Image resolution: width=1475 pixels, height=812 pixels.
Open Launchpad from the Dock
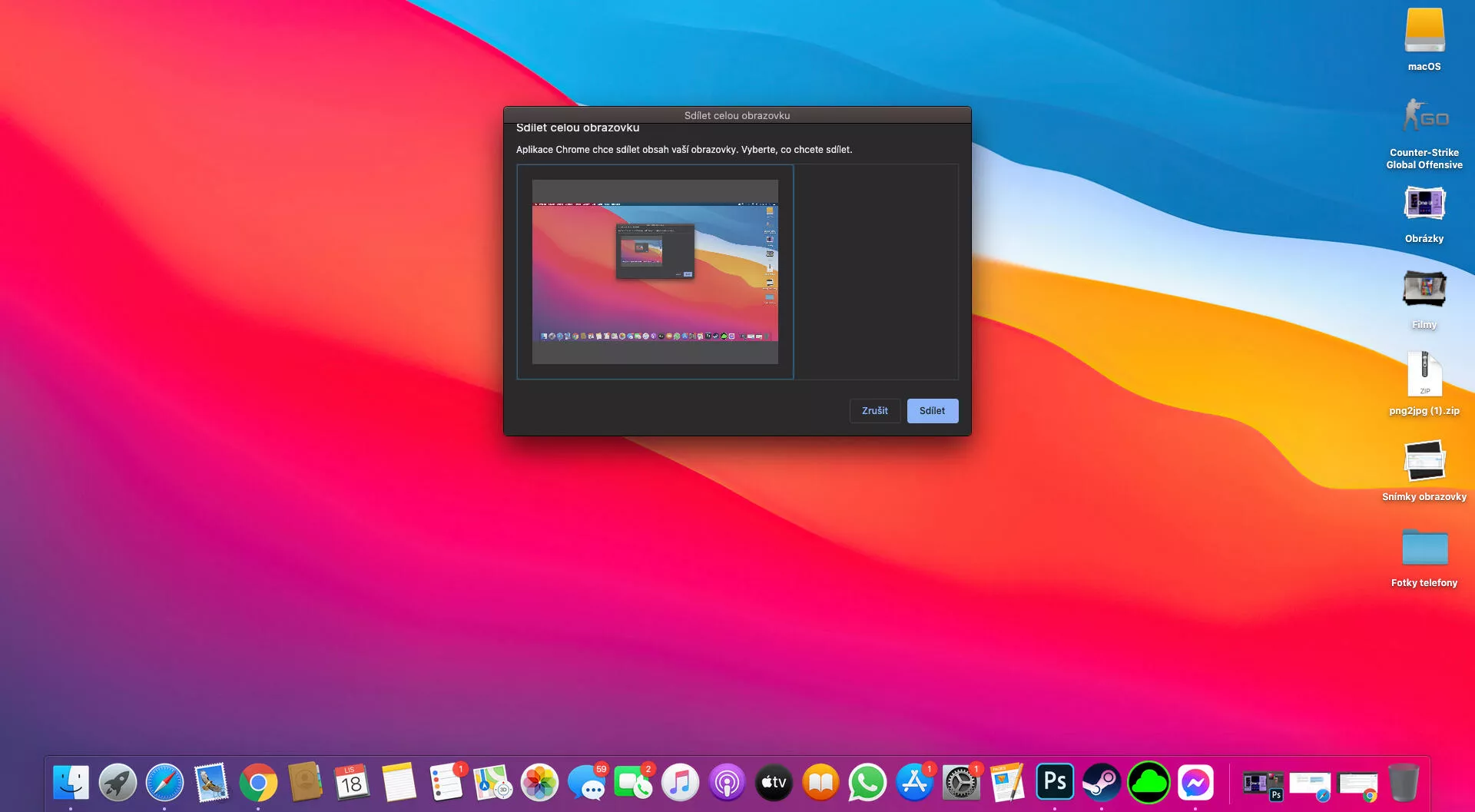(x=118, y=783)
